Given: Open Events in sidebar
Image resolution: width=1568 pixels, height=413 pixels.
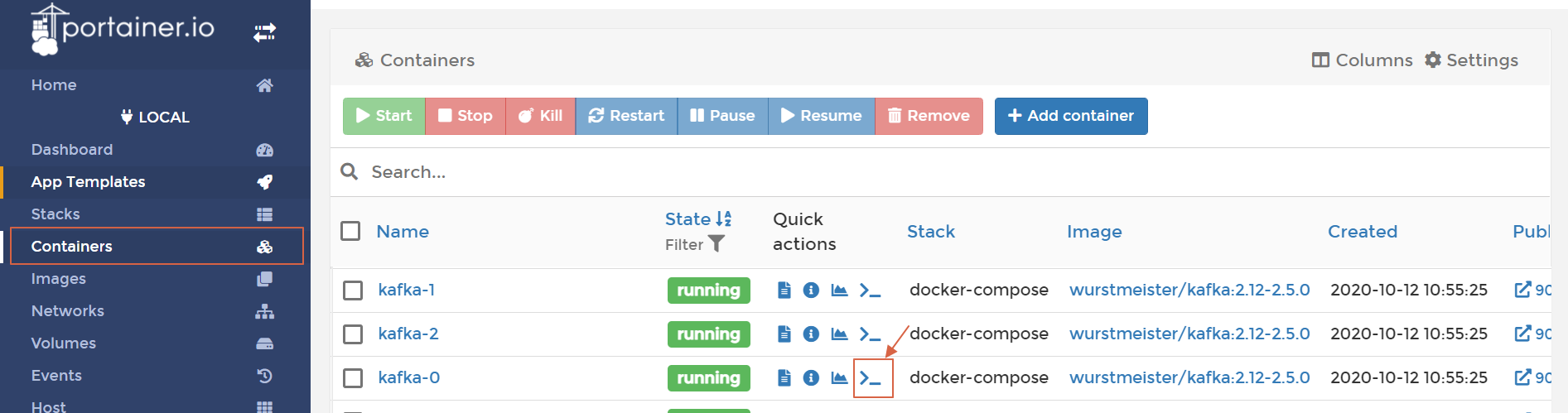Looking at the screenshot, I should (x=155, y=376).
